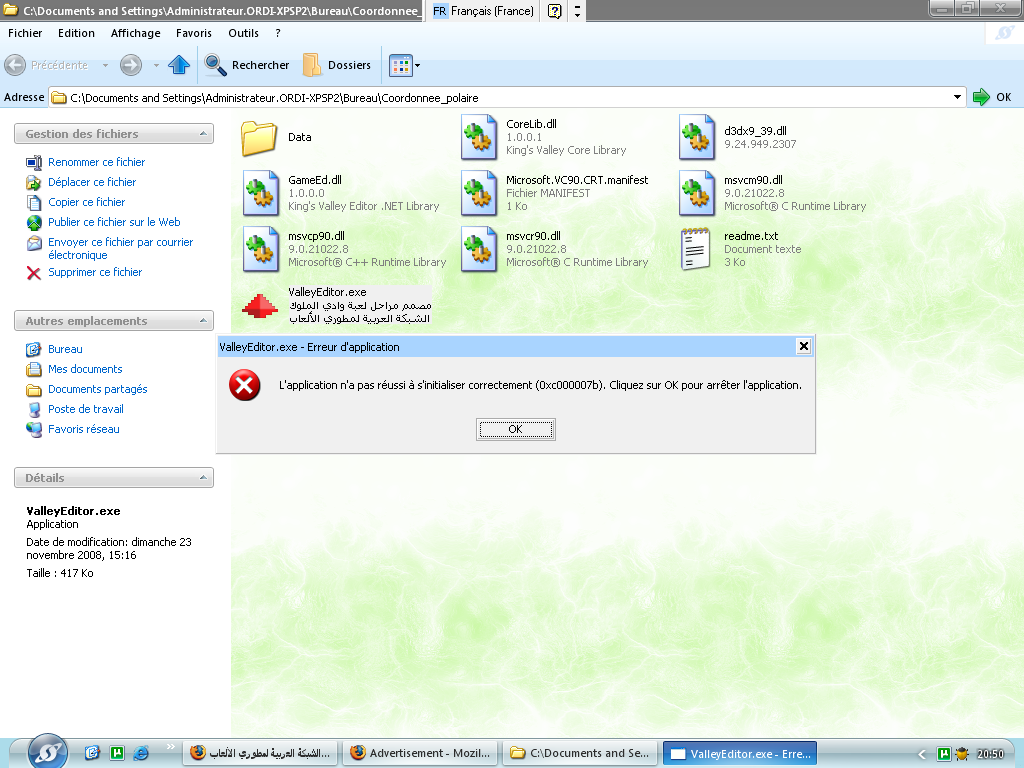
Task: Click OK in the error dialog
Action: 515,429
